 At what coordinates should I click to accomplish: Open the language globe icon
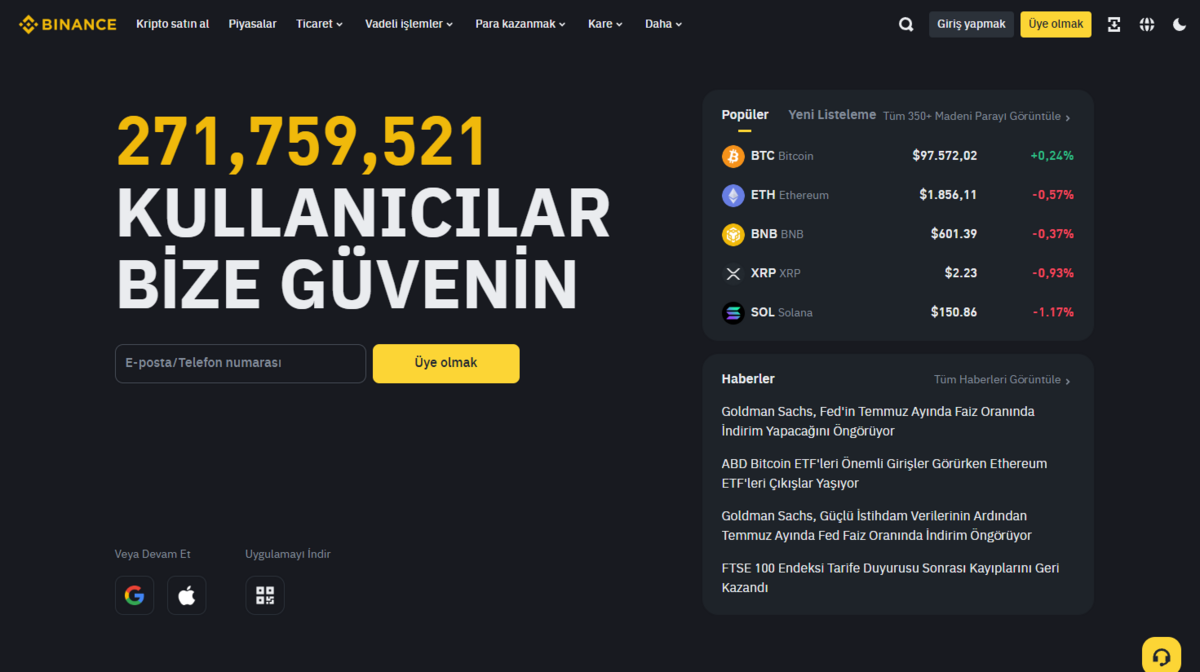pos(1147,24)
